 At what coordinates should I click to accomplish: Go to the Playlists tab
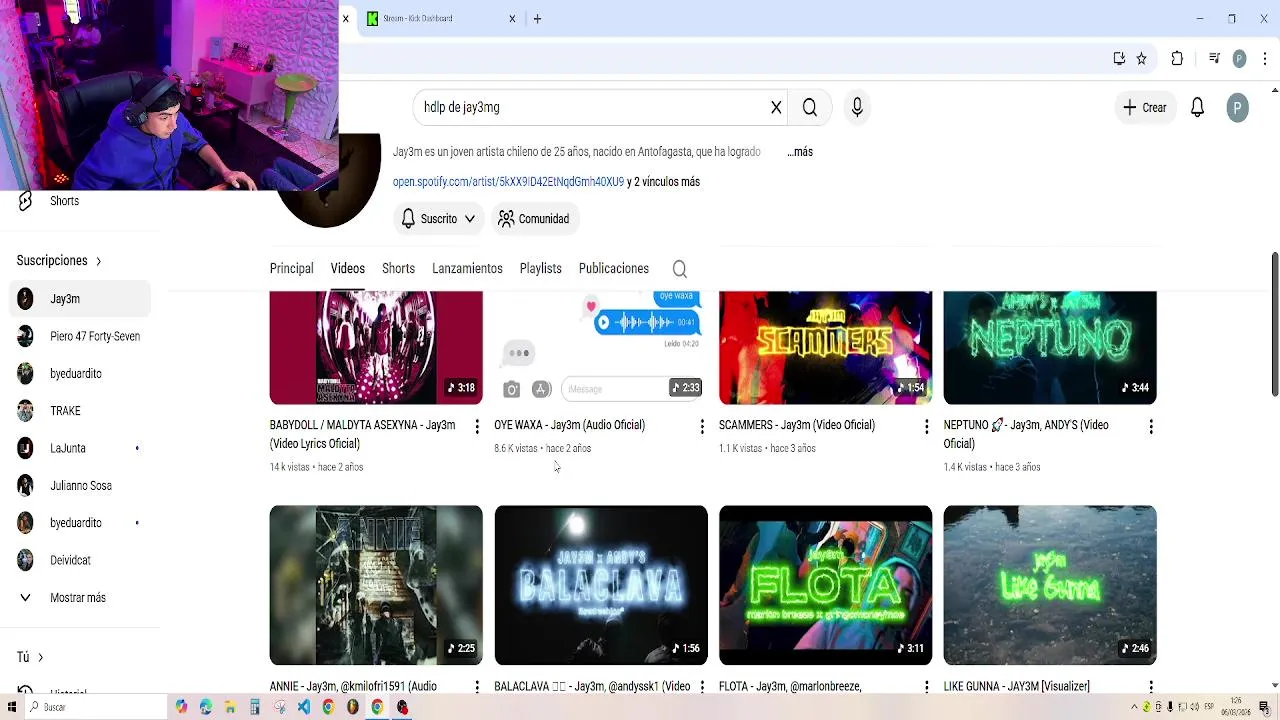(x=540, y=268)
